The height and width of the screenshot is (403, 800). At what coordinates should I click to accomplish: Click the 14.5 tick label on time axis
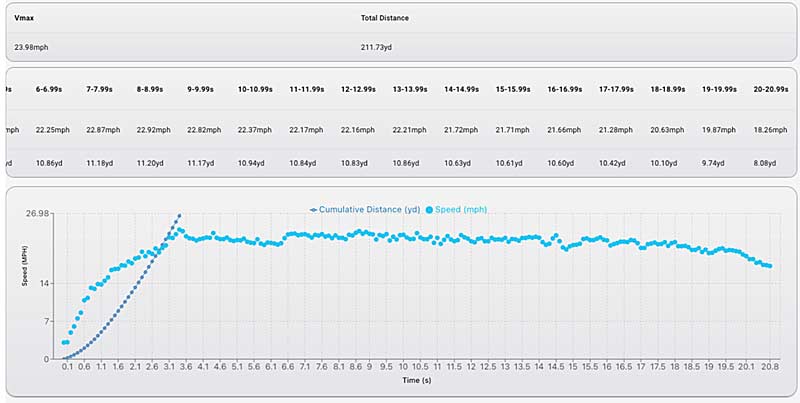(556, 367)
